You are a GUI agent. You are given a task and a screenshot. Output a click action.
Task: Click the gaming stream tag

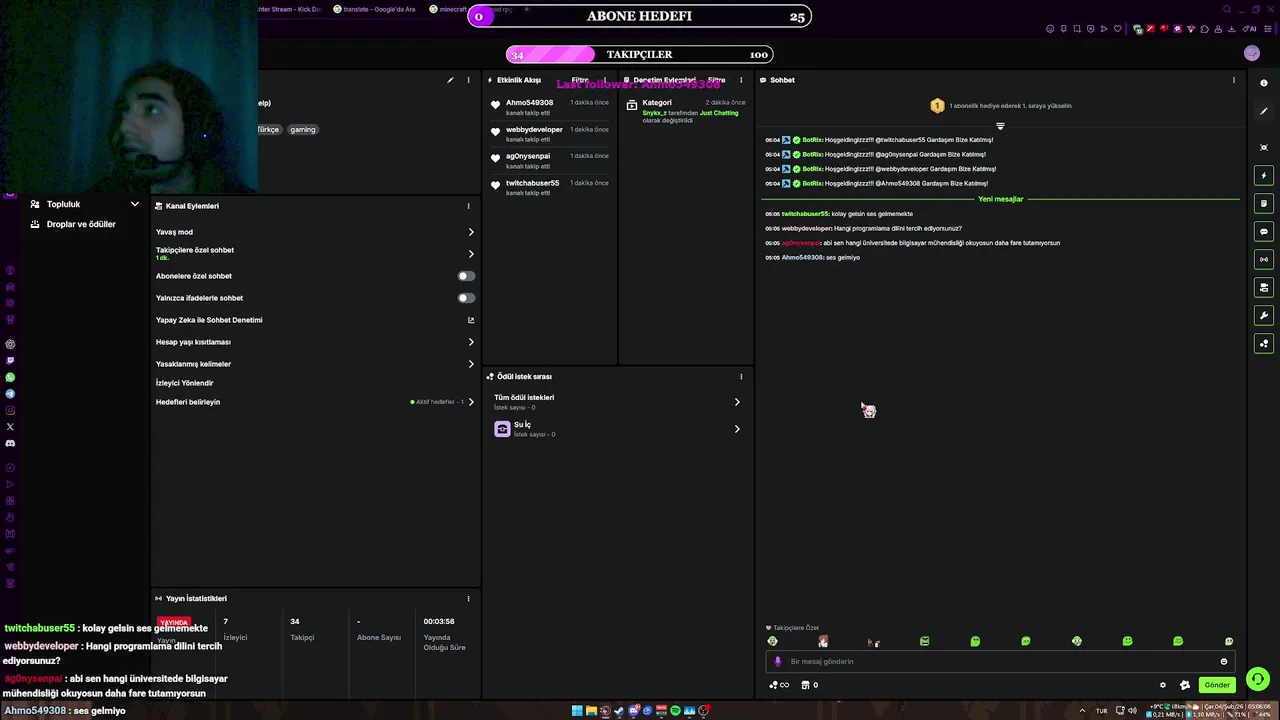coord(303,129)
